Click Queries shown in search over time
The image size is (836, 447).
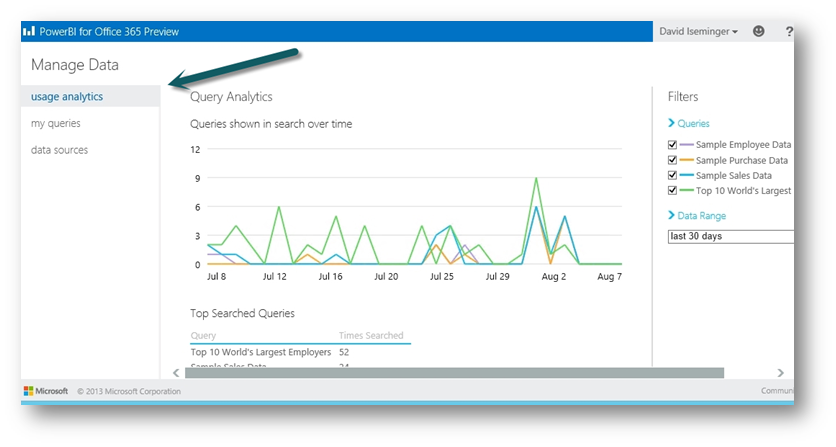tap(271, 124)
